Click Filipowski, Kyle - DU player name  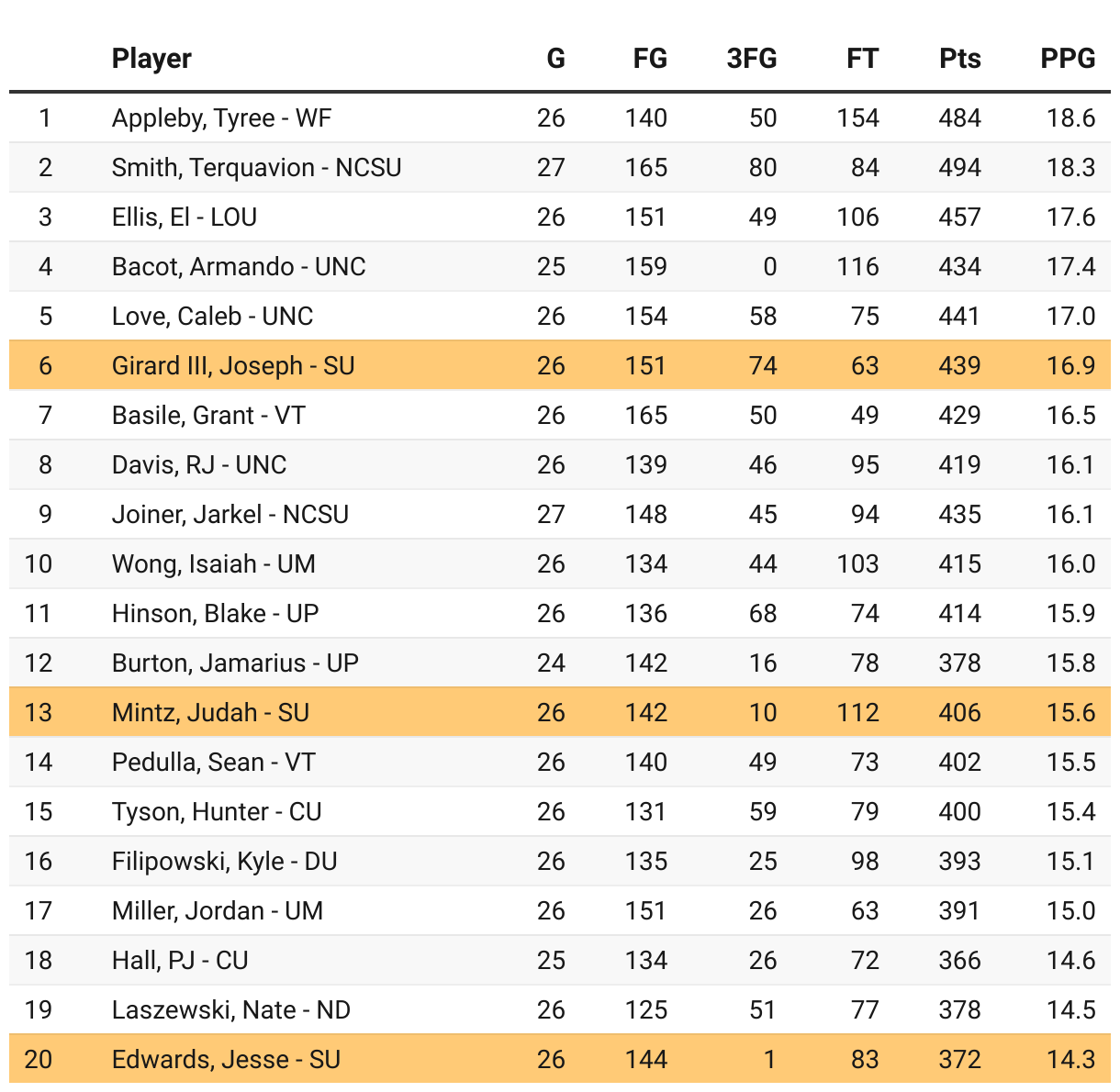click(224, 862)
